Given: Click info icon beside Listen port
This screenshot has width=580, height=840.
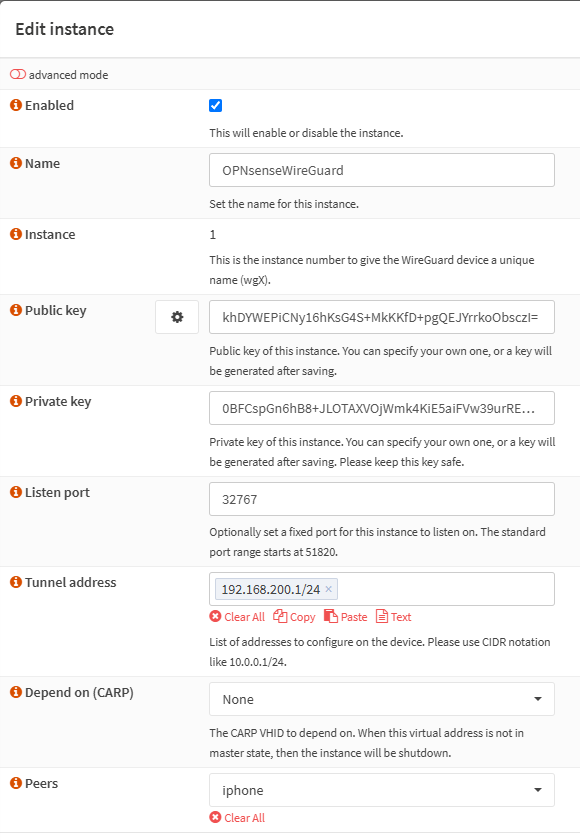Looking at the screenshot, I should tap(16, 492).
